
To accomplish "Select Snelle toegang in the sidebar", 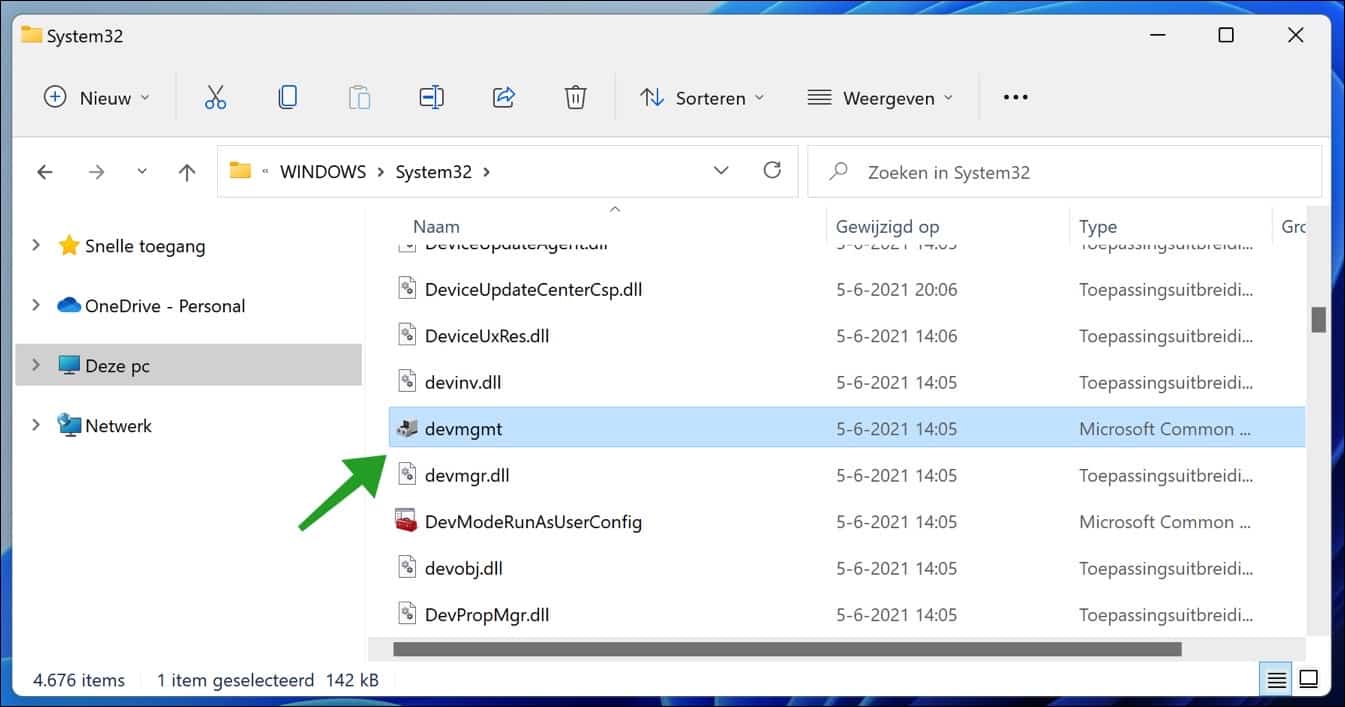I will (x=145, y=246).
